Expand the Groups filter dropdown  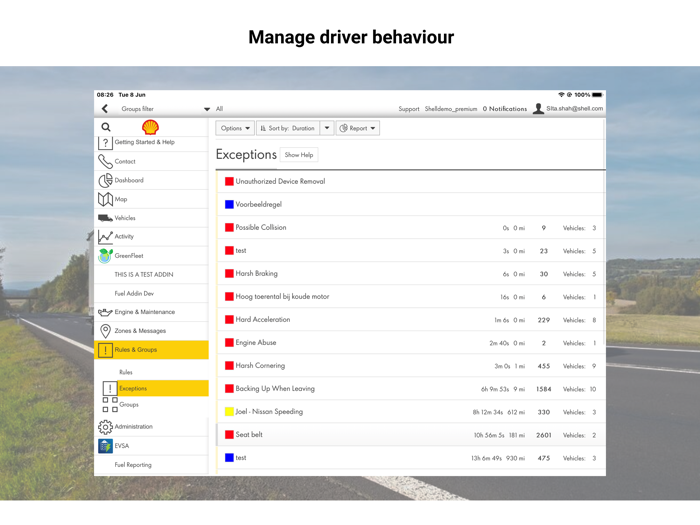coord(207,109)
